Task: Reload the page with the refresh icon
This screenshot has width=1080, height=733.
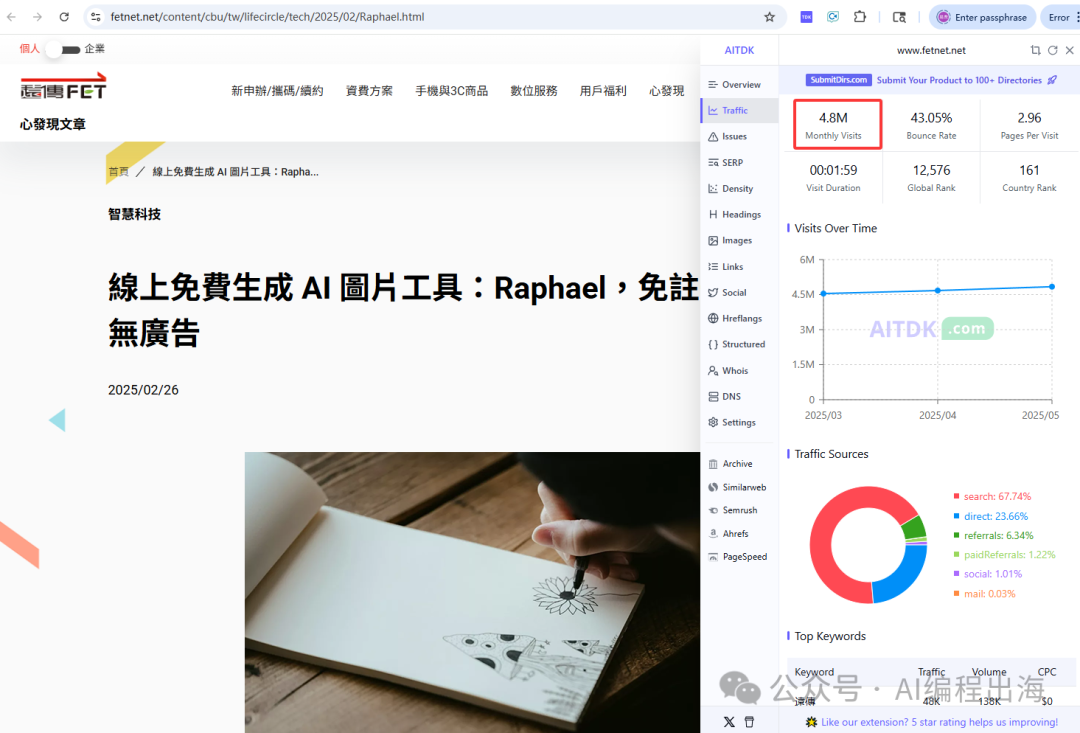Action: point(64,17)
